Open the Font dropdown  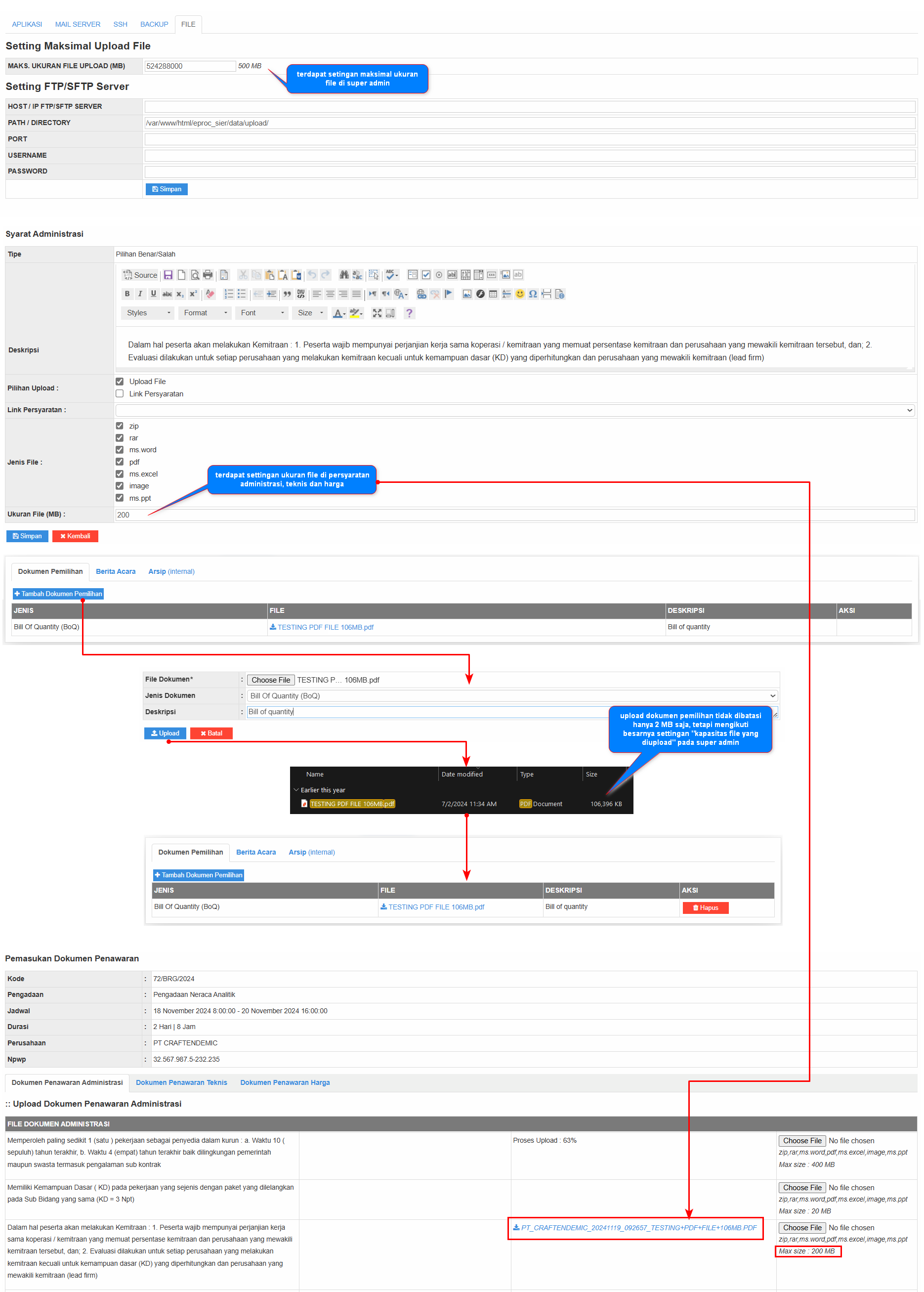(x=262, y=313)
